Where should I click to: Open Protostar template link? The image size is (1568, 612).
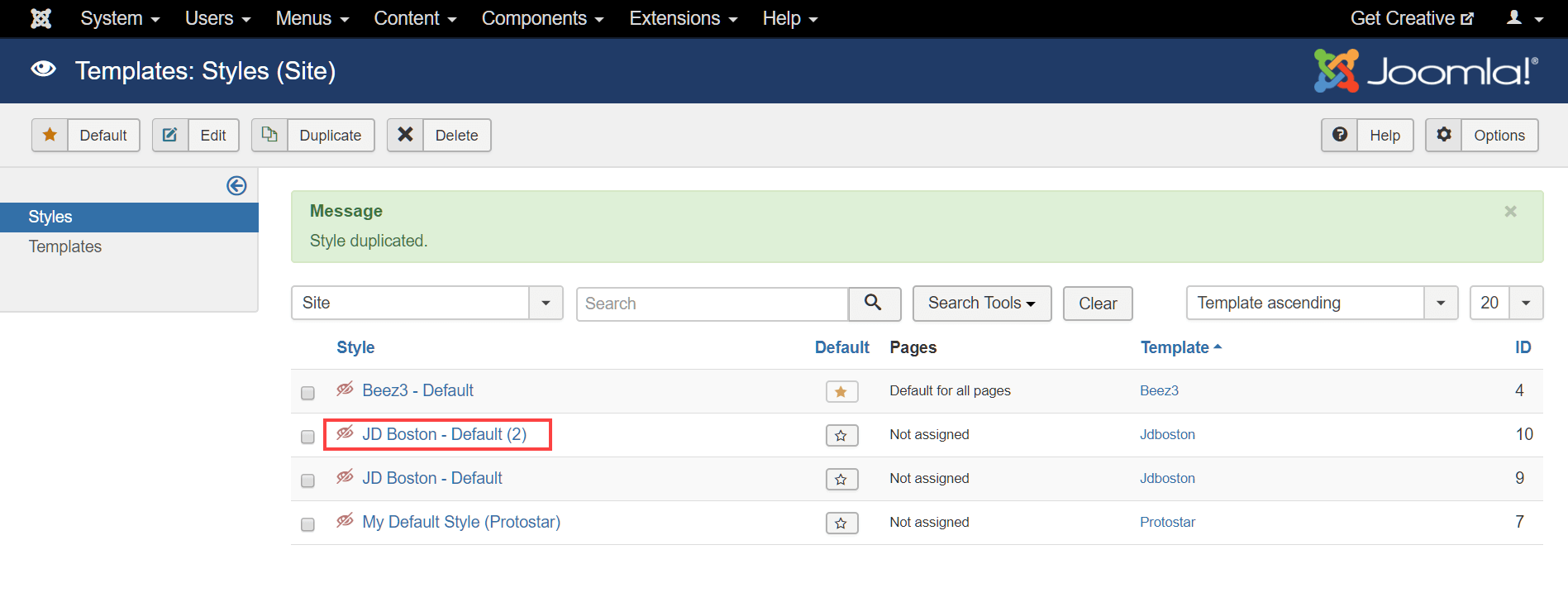point(1167,522)
